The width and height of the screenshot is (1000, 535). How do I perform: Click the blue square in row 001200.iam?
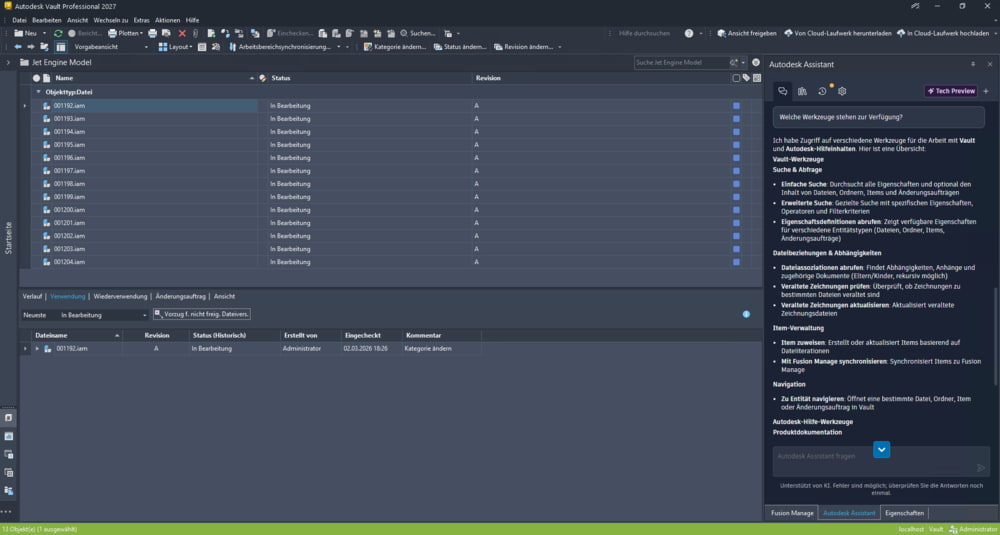(736, 210)
